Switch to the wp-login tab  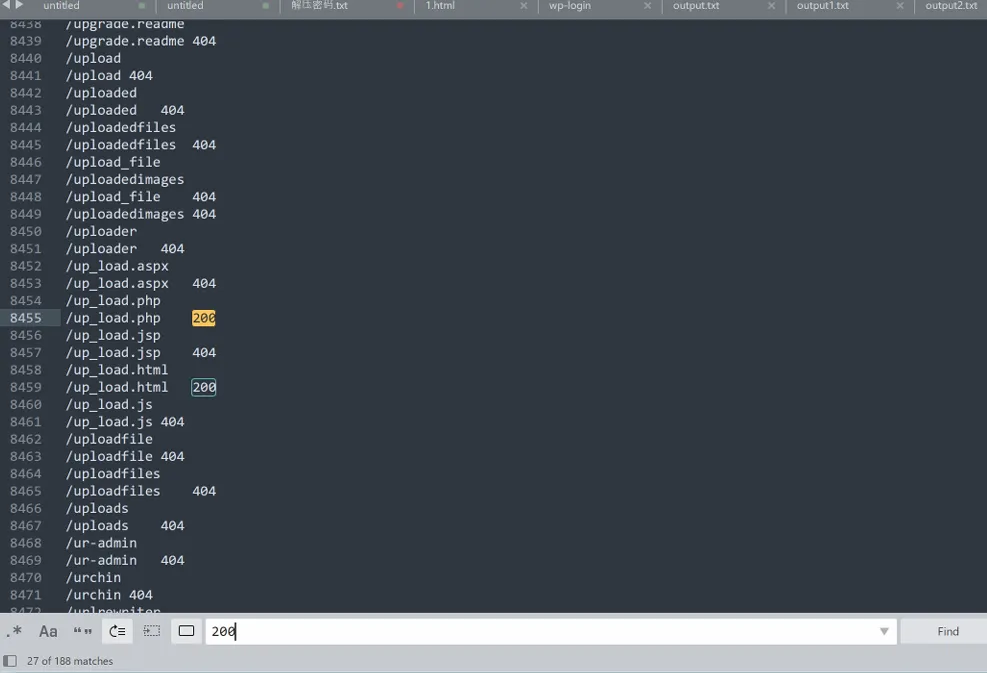570,6
